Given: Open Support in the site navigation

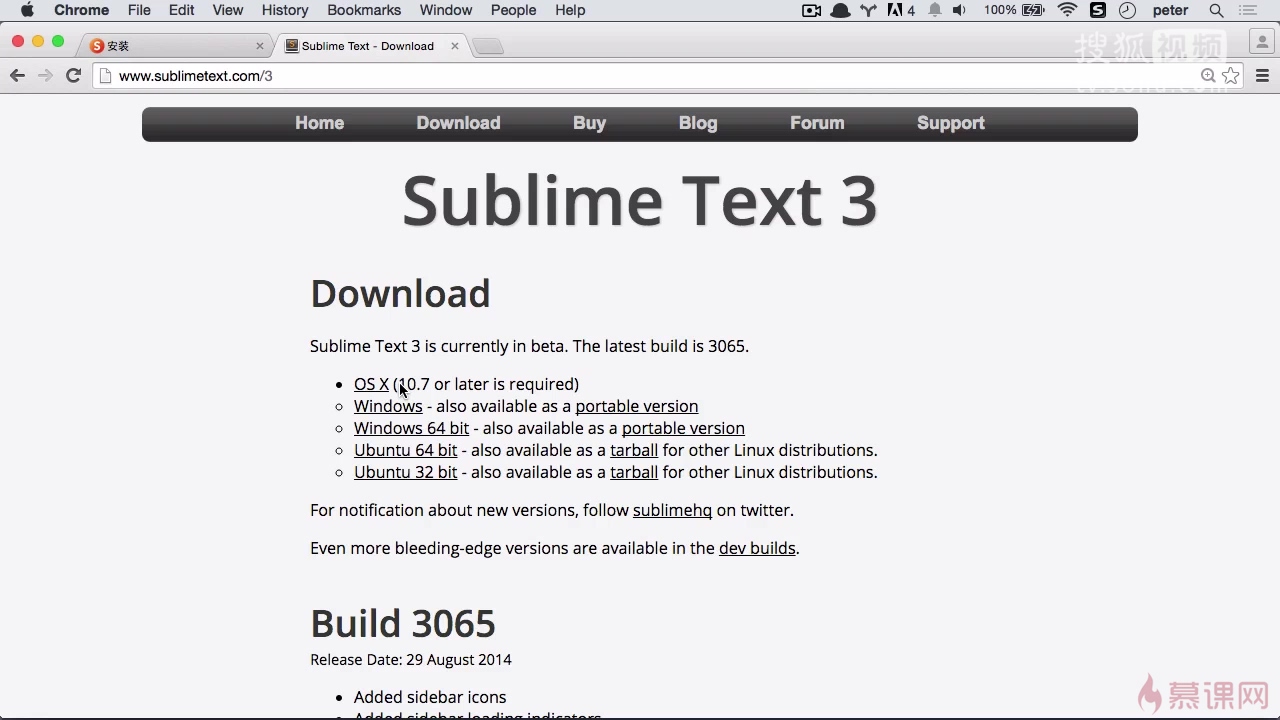Looking at the screenshot, I should tap(951, 123).
